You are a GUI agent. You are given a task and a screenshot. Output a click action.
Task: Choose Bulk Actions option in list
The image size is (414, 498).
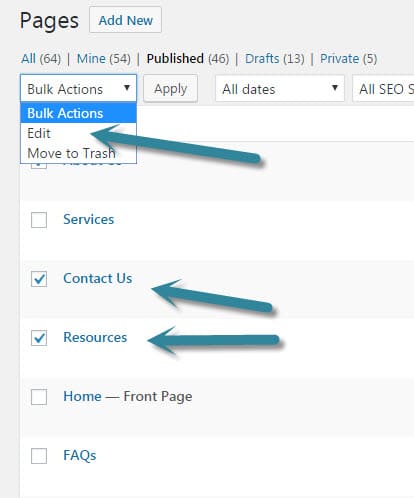tap(78, 113)
